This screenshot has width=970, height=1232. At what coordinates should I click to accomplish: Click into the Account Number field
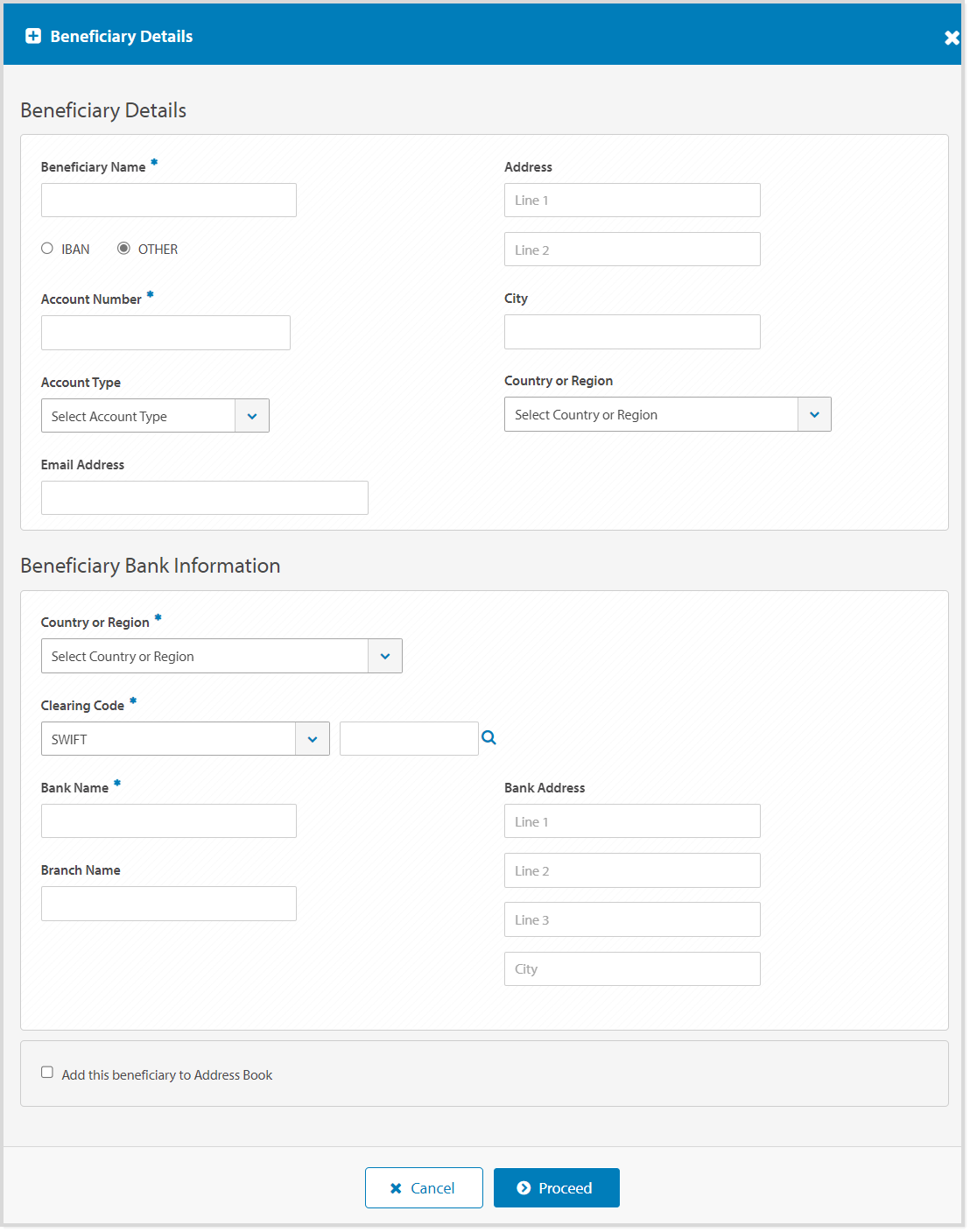[x=165, y=332]
